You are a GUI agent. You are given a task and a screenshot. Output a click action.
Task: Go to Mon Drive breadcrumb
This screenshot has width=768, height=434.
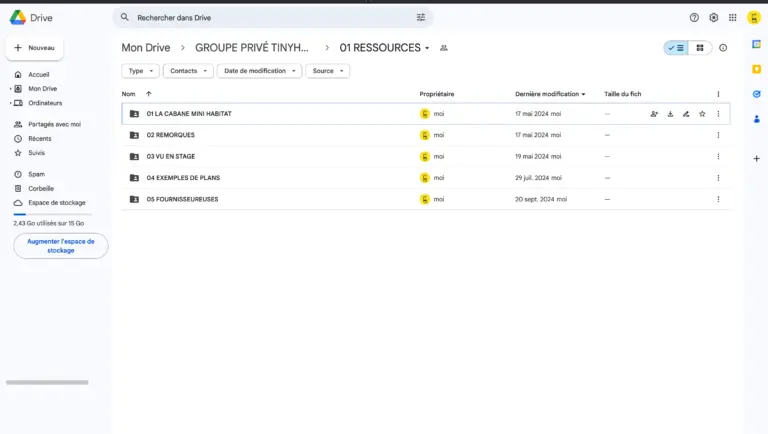146,48
